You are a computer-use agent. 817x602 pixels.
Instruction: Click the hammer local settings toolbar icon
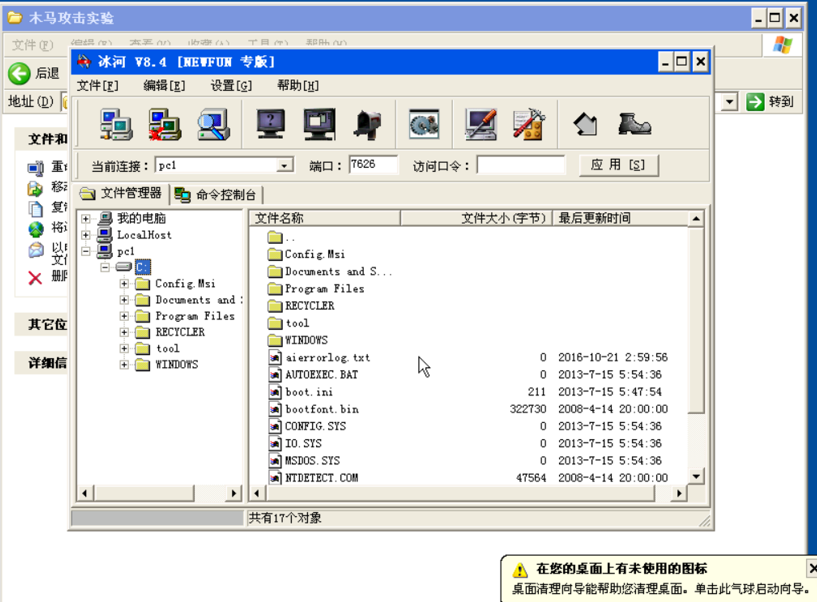pos(529,125)
